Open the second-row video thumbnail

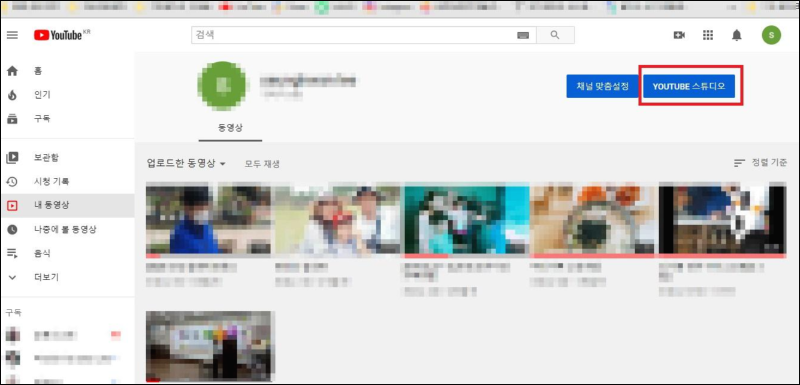pos(210,346)
